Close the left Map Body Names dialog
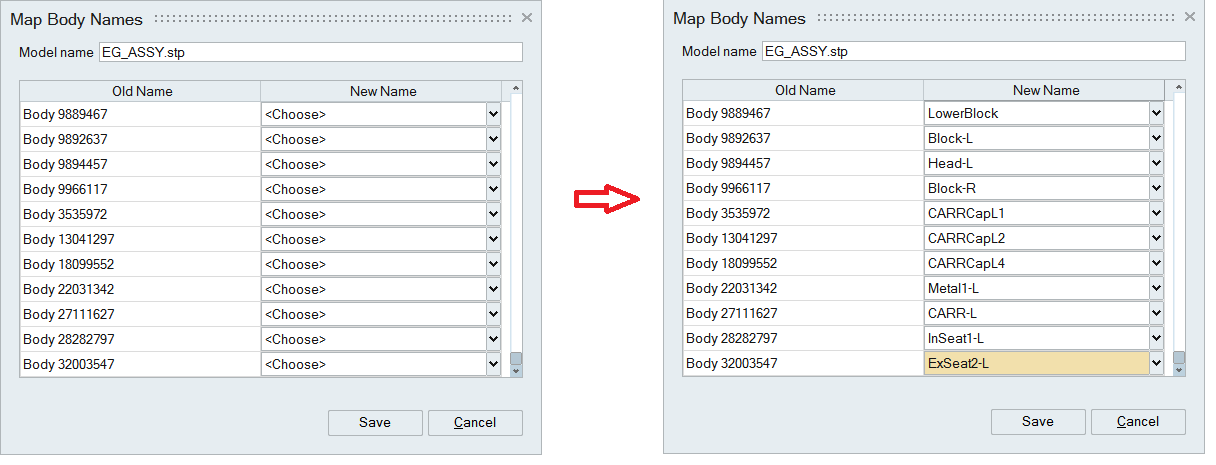 [x=527, y=18]
